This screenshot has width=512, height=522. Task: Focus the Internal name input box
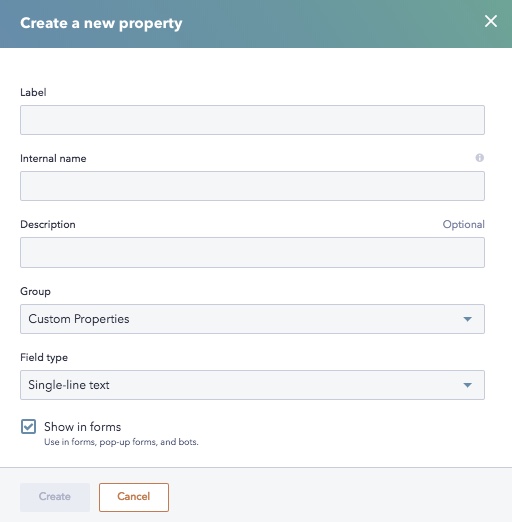tap(252, 186)
